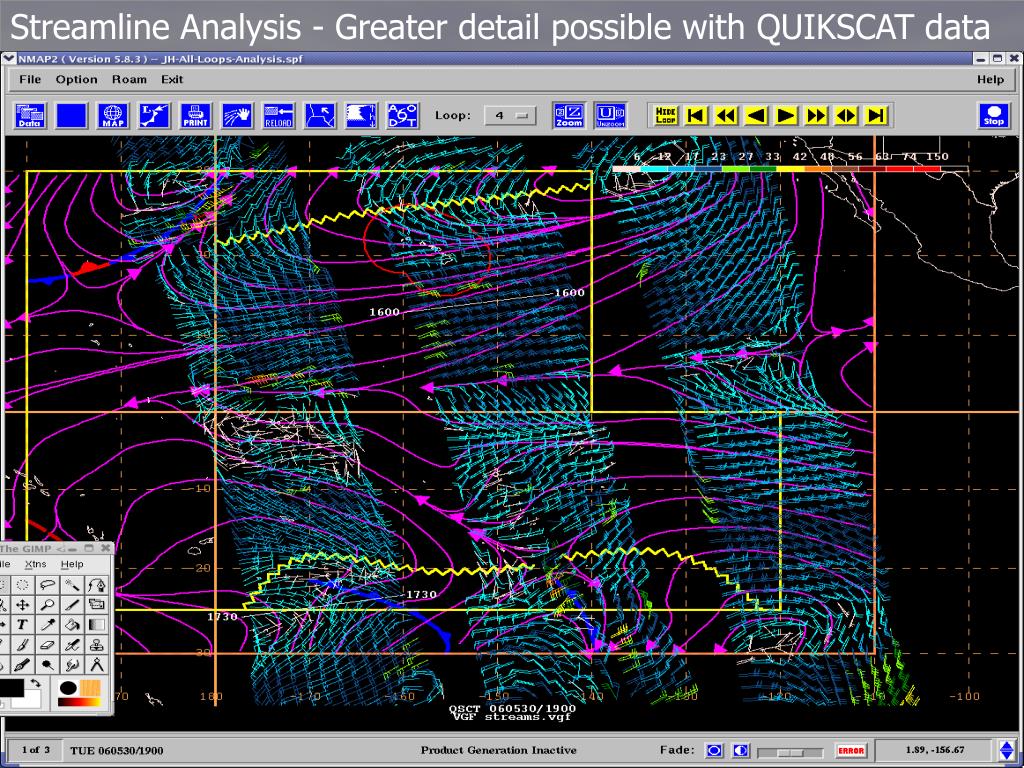Click the blank blue clear button
The image size is (1024, 768).
point(71,116)
